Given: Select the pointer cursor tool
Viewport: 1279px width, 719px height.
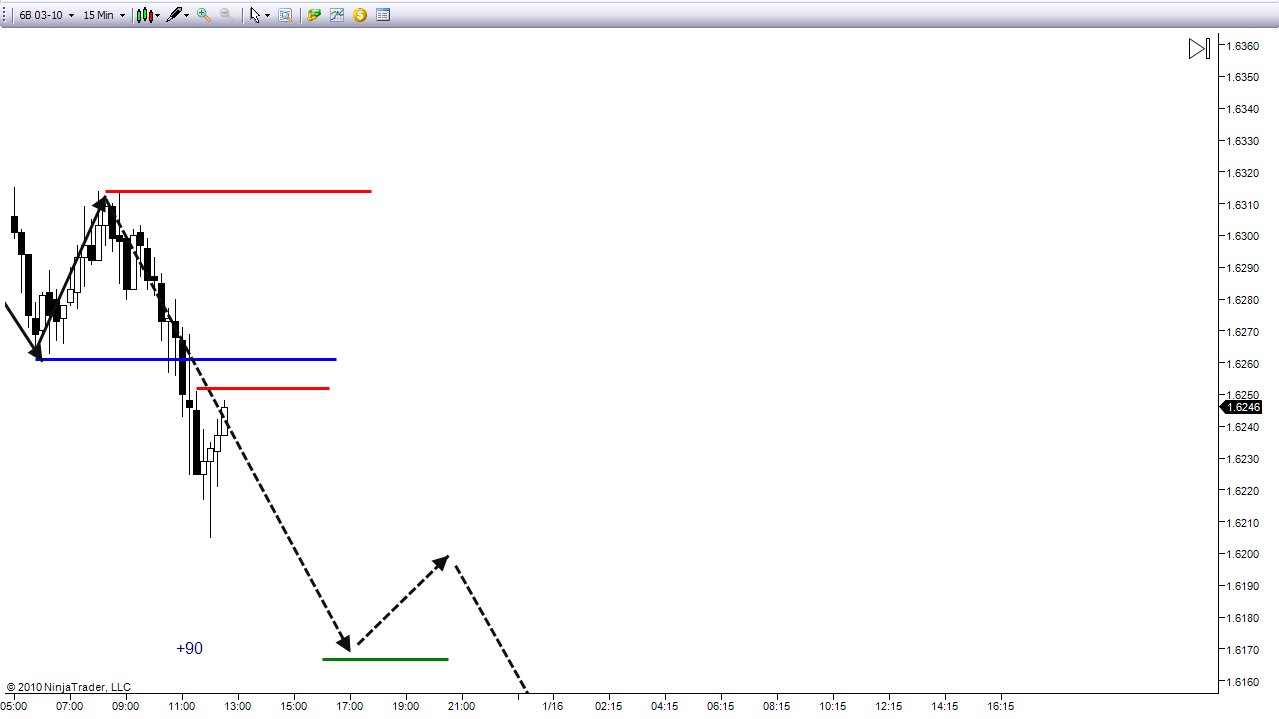Looking at the screenshot, I should pos(255,15).
